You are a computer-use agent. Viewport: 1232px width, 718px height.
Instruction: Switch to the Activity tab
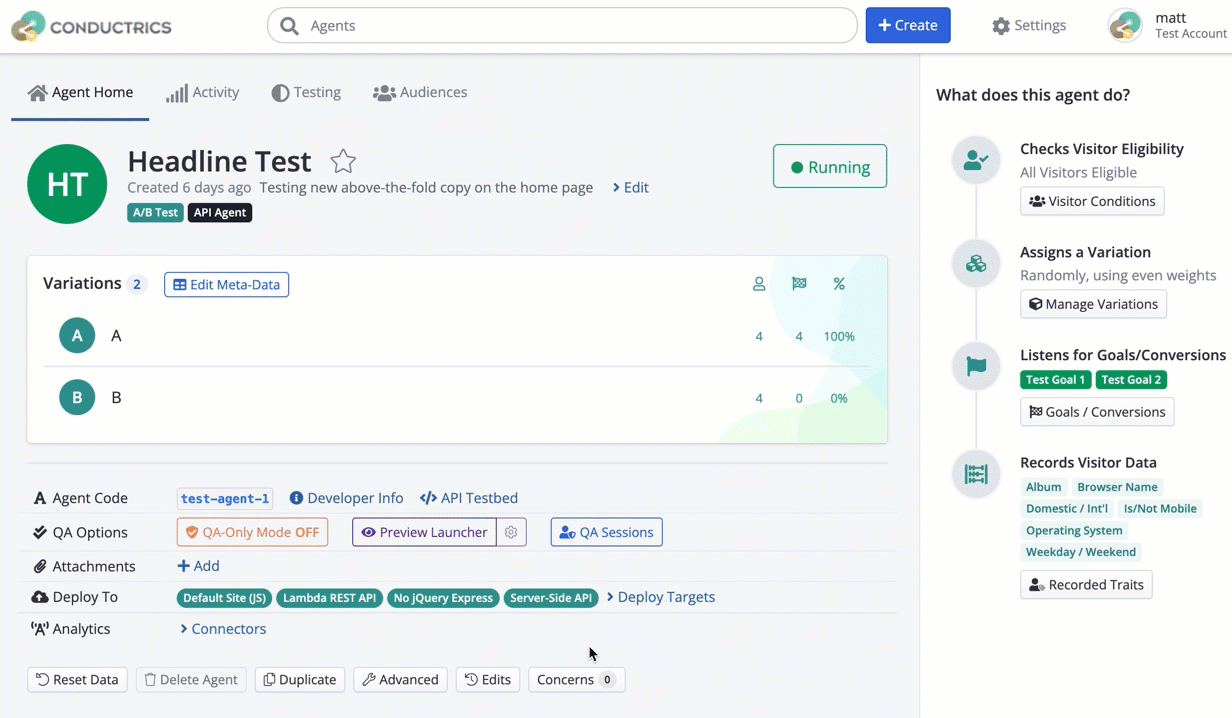click(203, 92)
